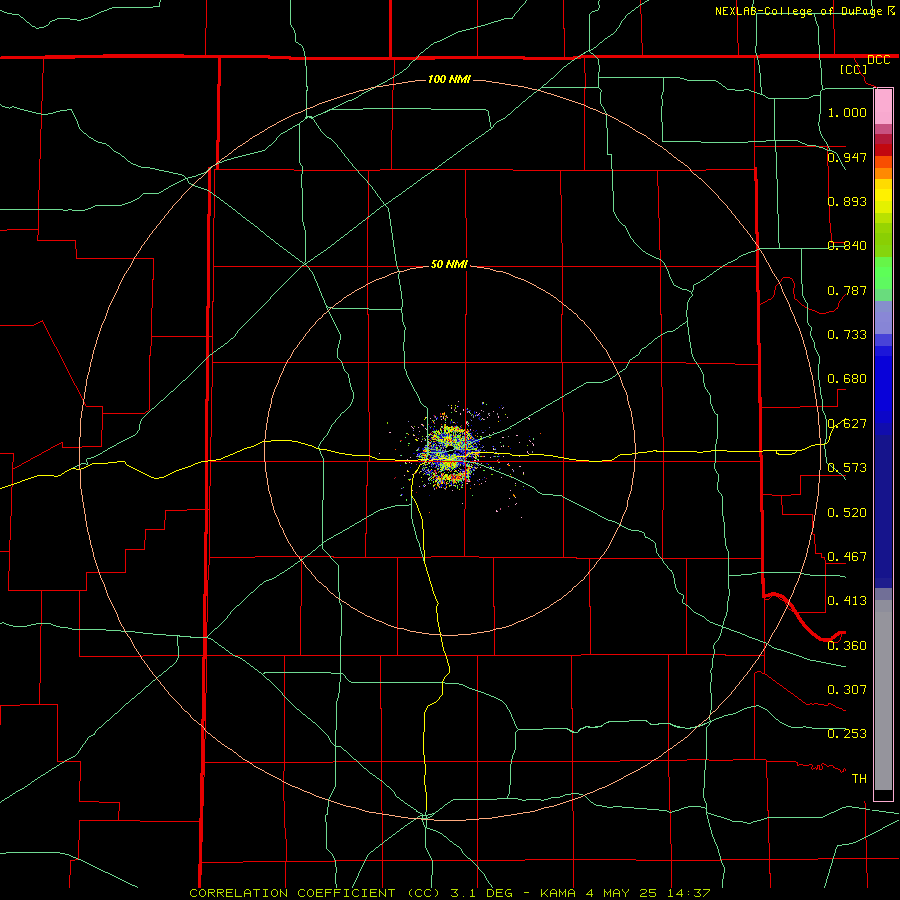Viewport: 900px width, 900px height.
Task: Select the 0.520 legend value
Action: (847, 513)
